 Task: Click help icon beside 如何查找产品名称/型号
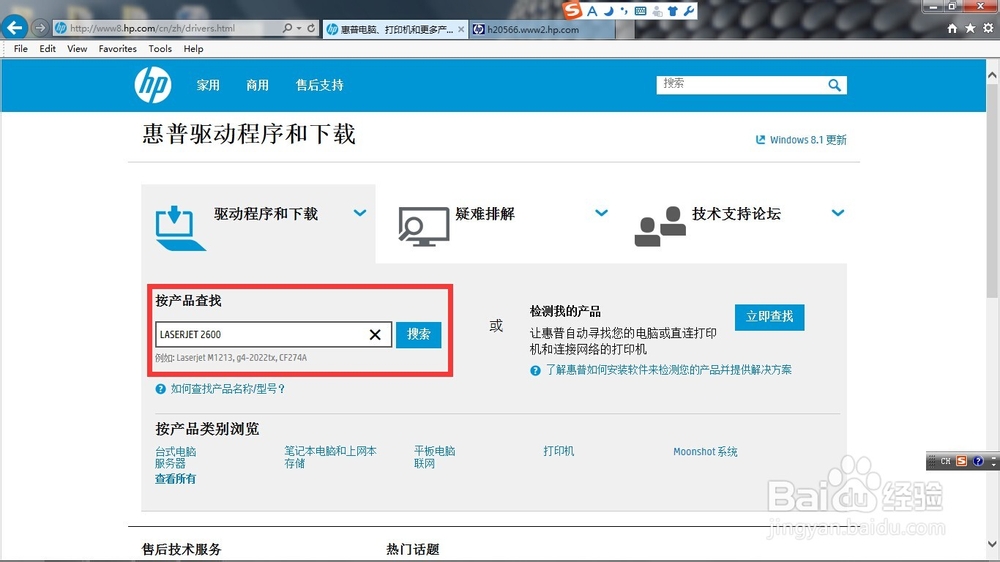pos(161,388)
